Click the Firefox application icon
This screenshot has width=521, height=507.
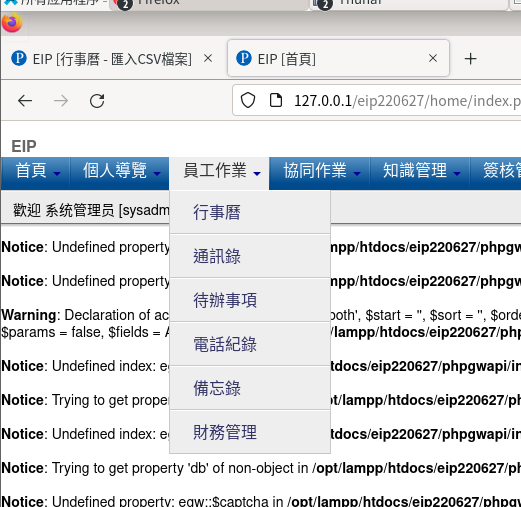(x=12, y=23)
